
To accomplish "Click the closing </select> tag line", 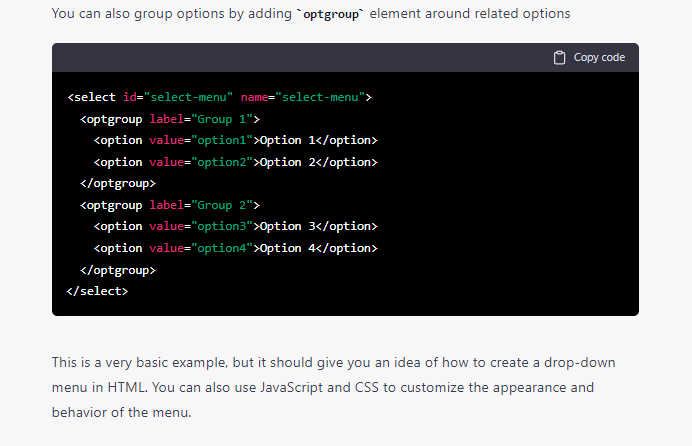I will [x=97, y=291].
